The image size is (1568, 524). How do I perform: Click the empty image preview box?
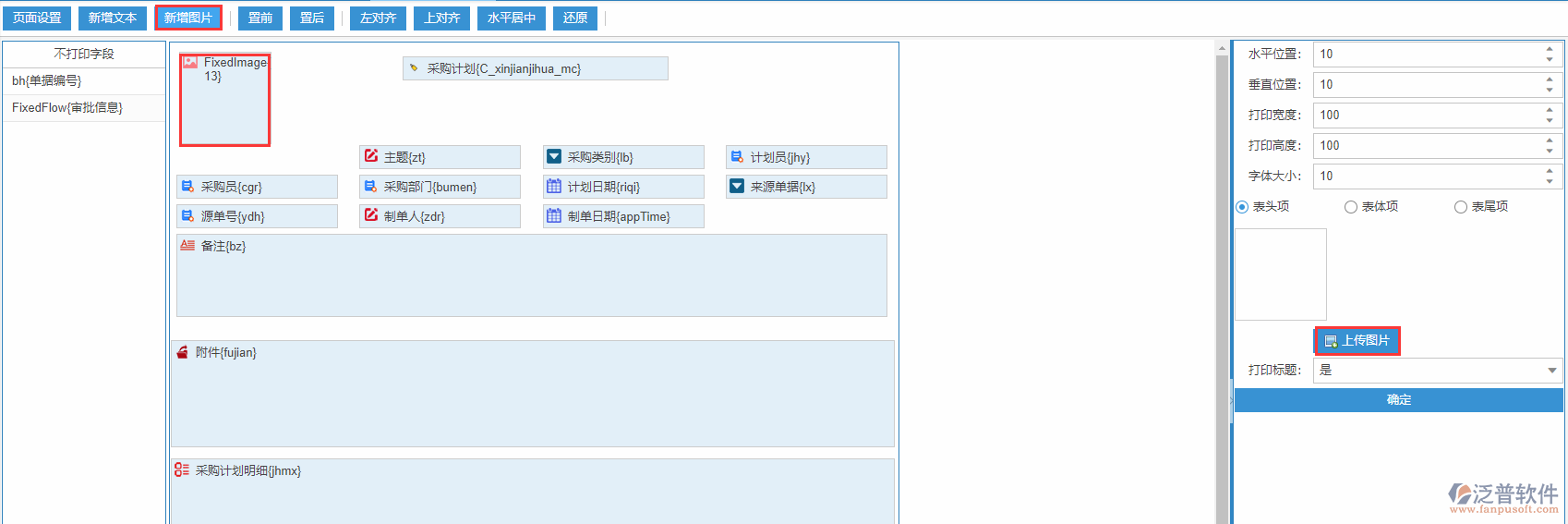click(1281, 274)
